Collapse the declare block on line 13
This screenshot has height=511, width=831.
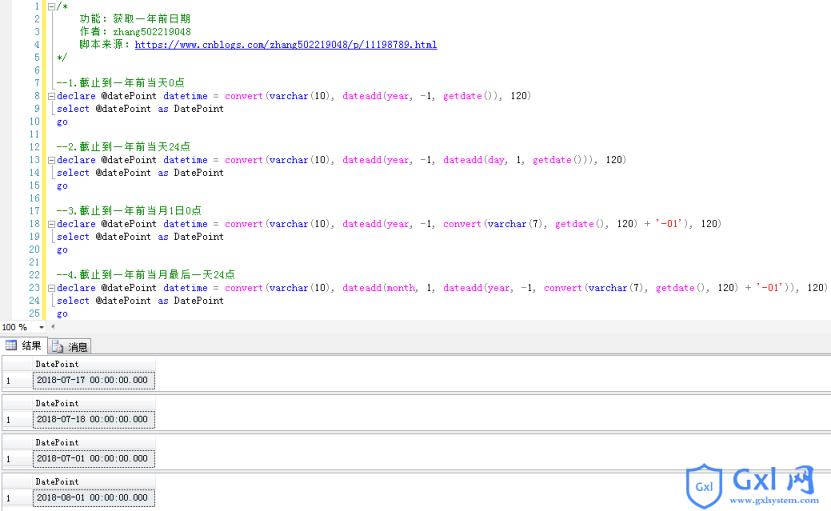pos(51,161)
